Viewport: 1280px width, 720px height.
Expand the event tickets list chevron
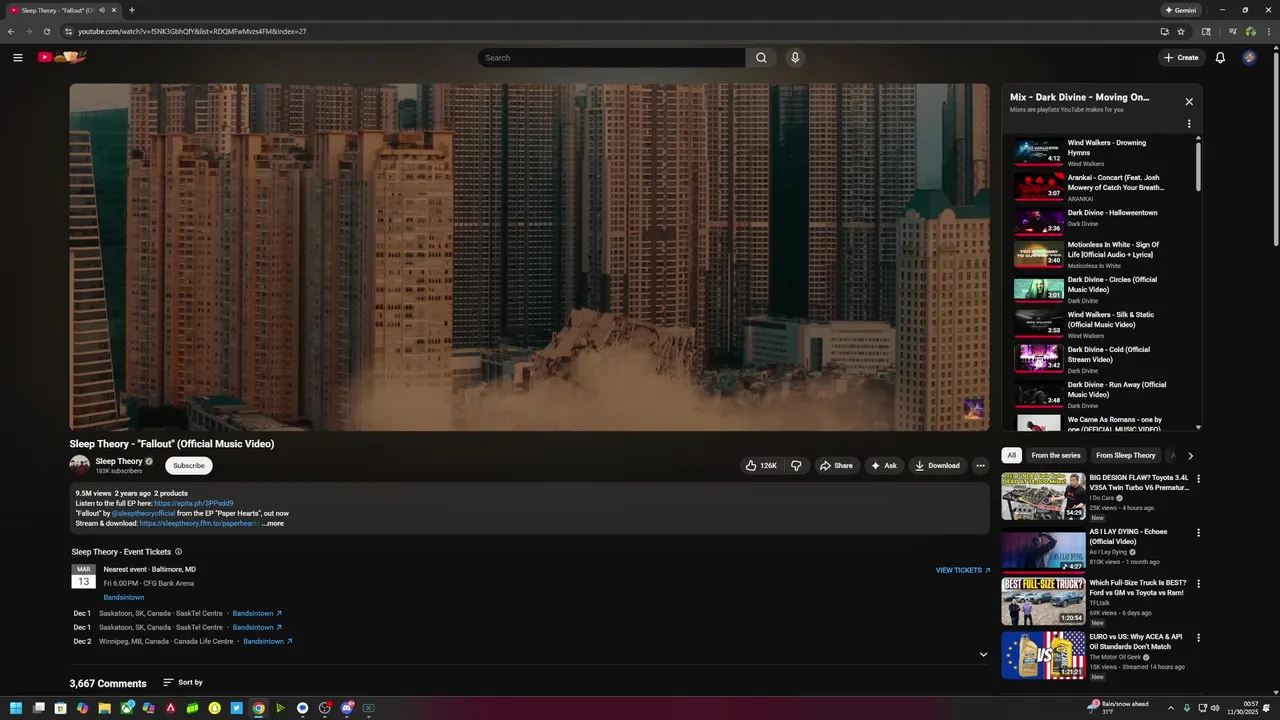[x=983, y=655]
